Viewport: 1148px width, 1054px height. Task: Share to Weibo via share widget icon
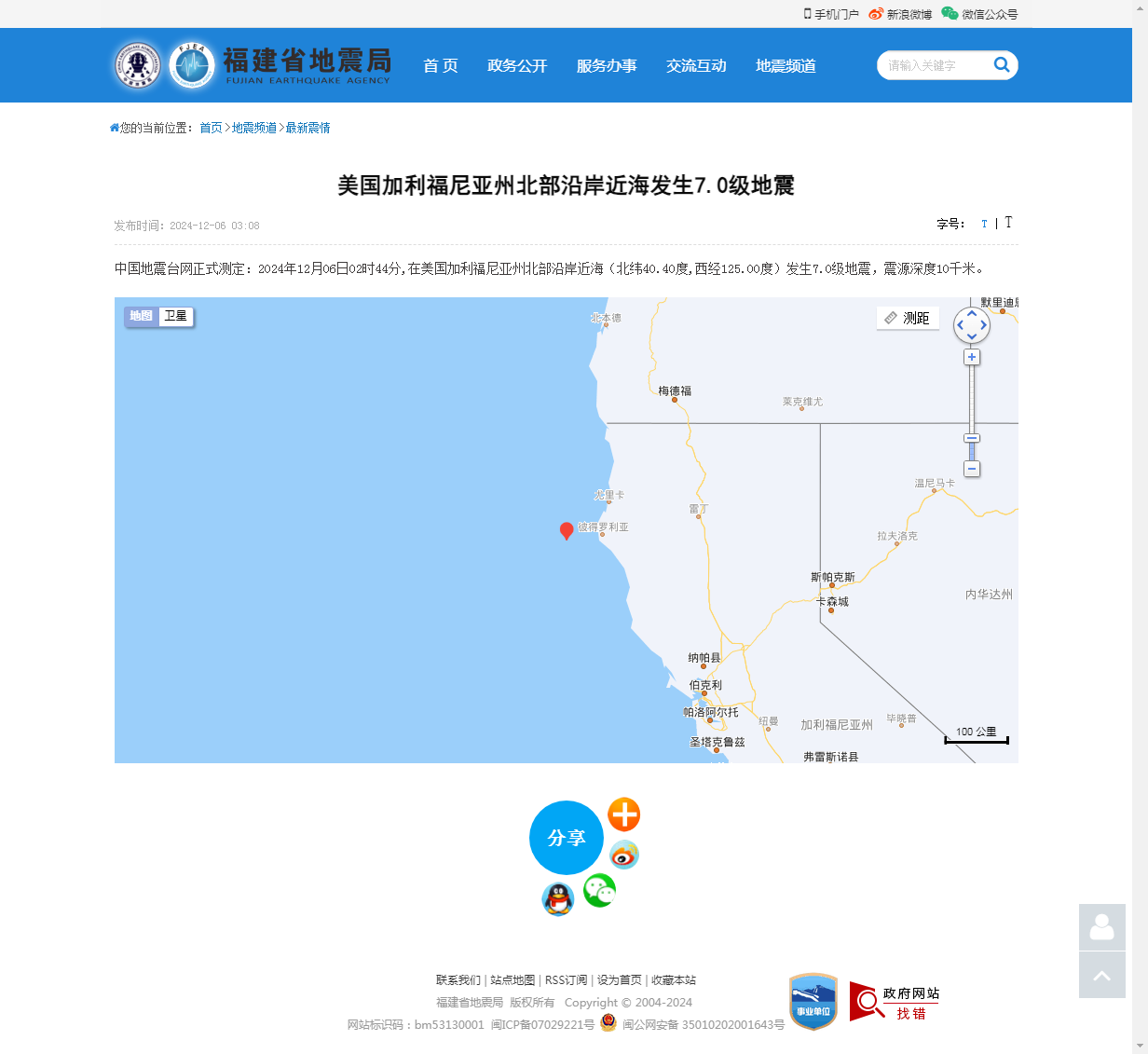tap(623, 854)
